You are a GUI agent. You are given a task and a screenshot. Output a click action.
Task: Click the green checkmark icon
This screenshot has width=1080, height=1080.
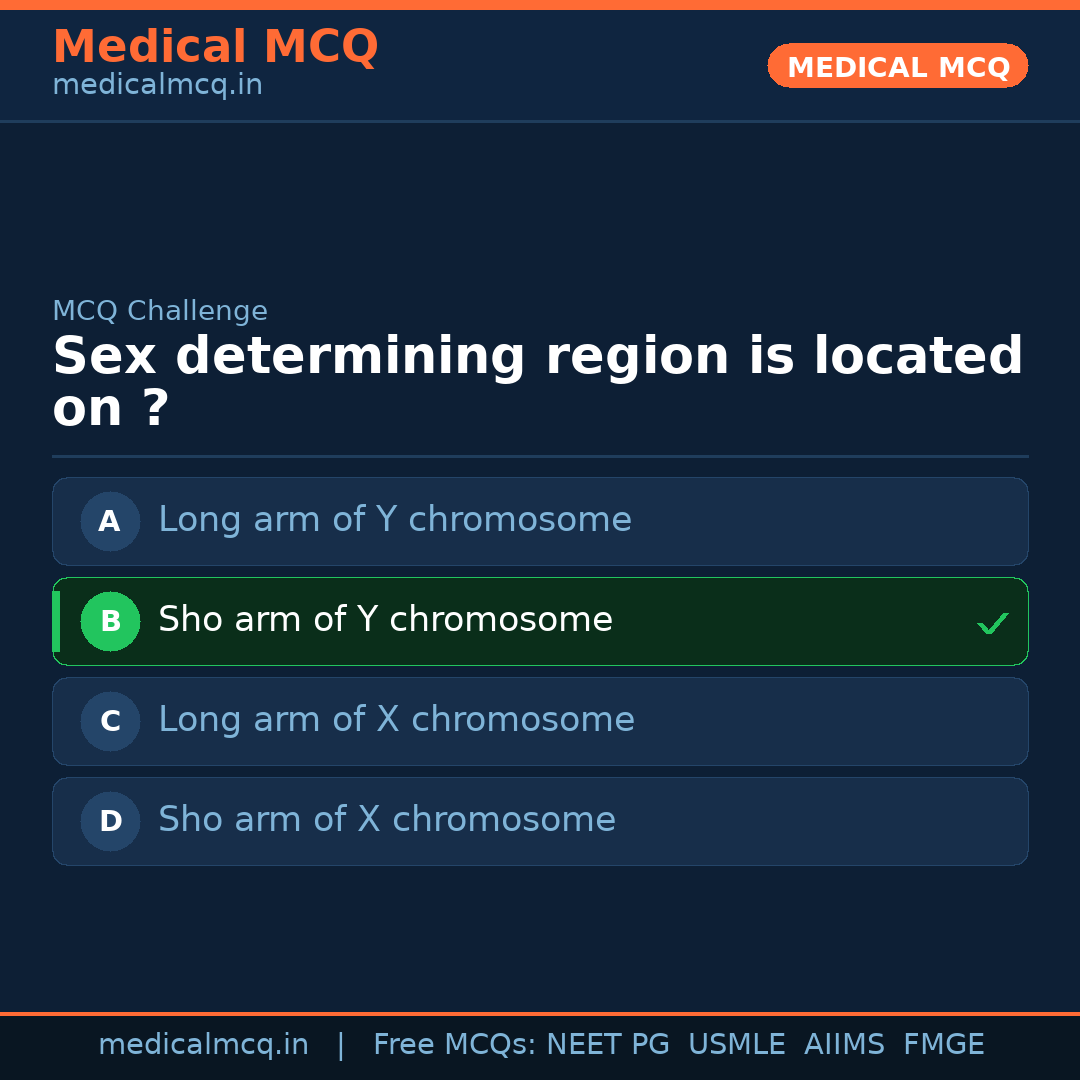pos(992,623)
